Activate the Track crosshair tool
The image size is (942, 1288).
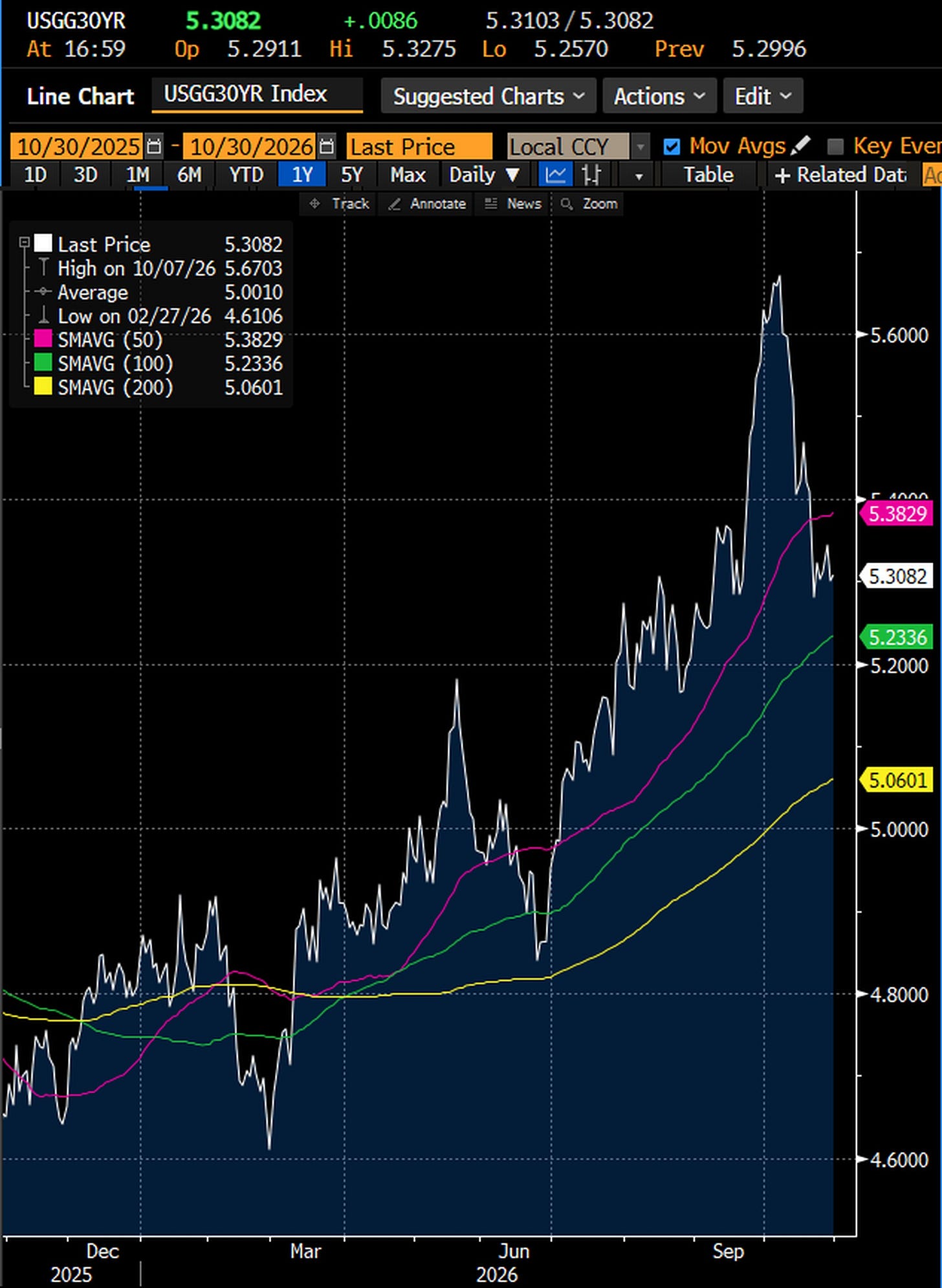(x=339, y=204)
